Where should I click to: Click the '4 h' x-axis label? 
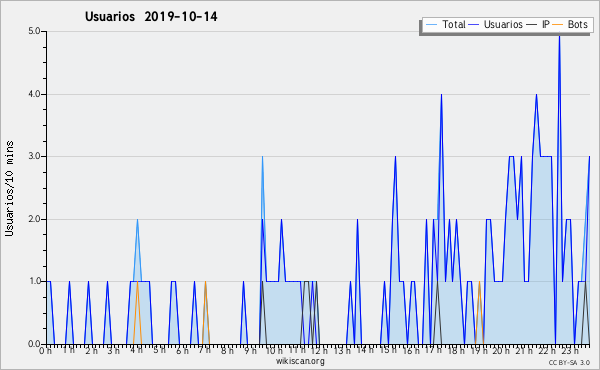coord(136,350)
